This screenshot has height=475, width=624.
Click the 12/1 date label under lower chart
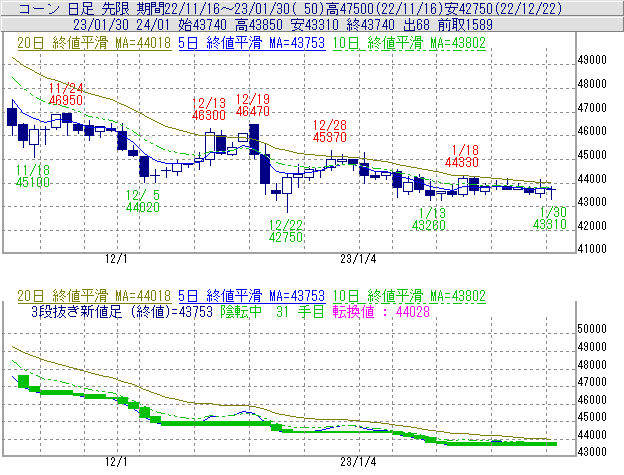click(116, 462)
